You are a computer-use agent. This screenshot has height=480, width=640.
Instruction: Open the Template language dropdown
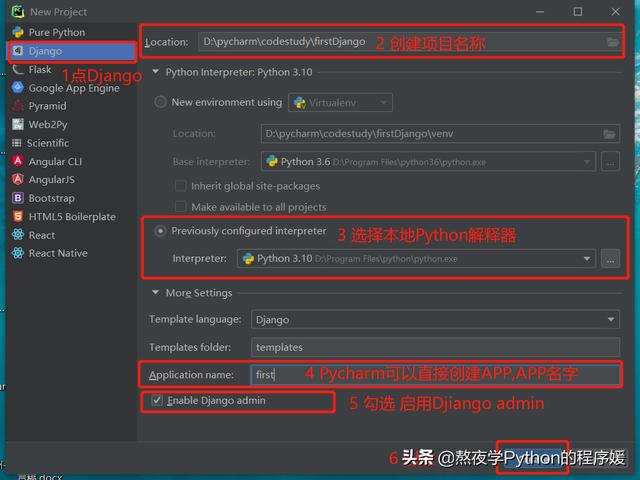(x=435, y=319)
